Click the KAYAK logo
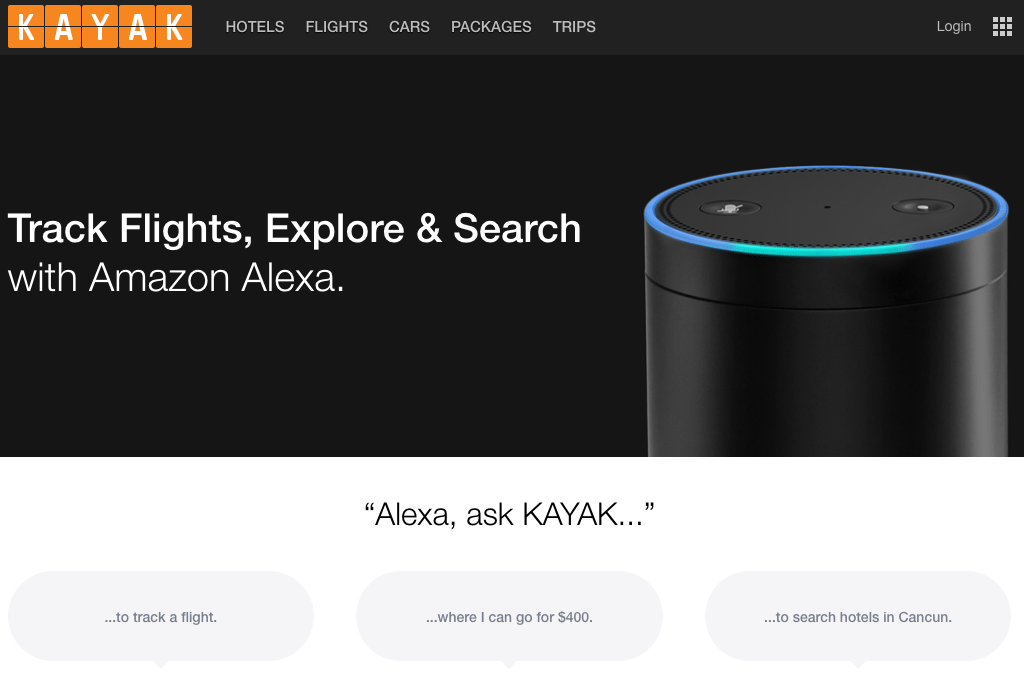The image size is (1024, 683). [x=100, y=27]
